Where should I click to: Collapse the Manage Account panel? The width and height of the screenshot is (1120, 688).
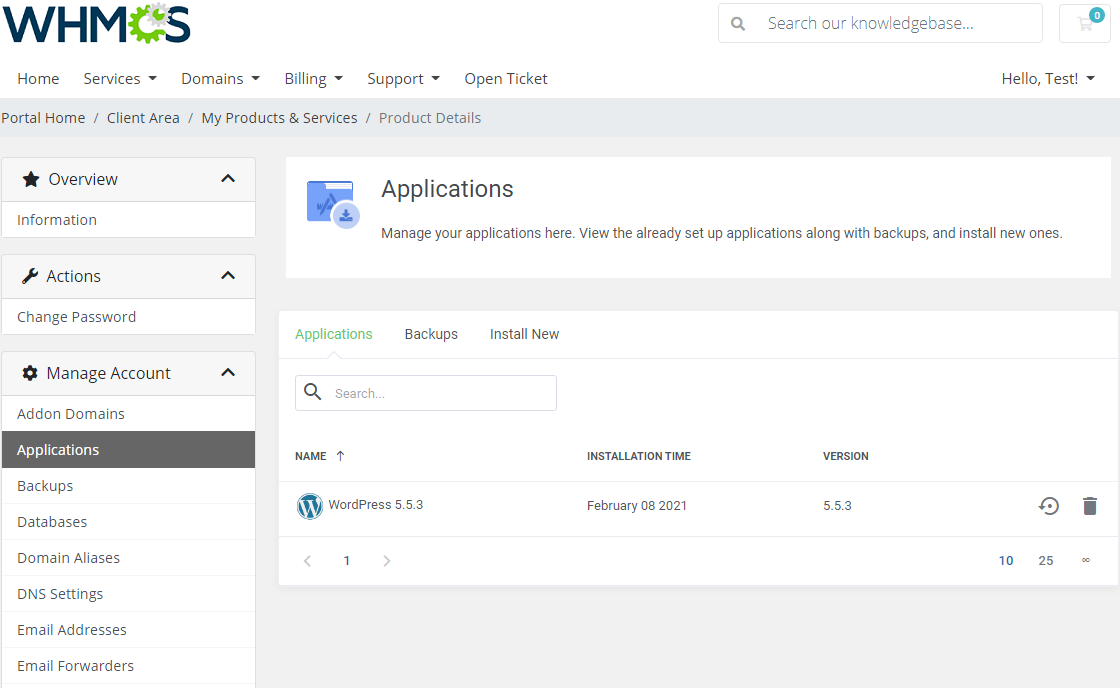coord(228,372)
